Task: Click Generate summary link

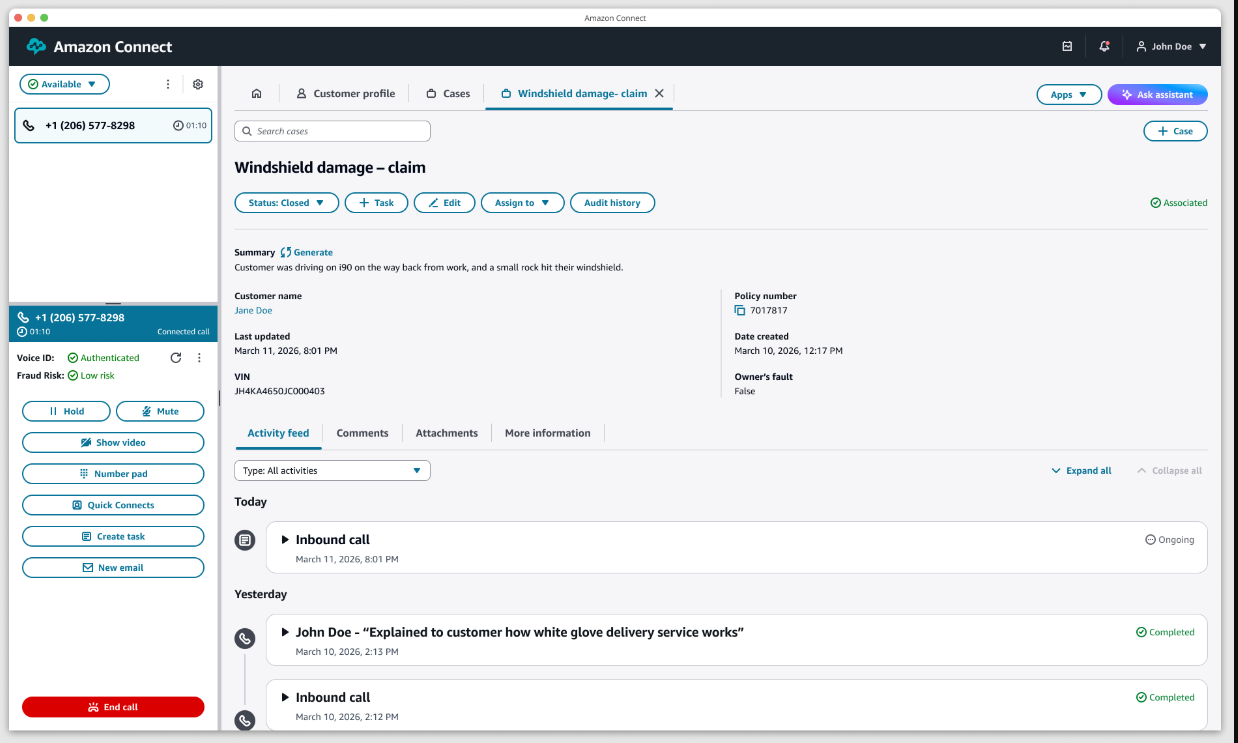Action: tap(307, 252)
